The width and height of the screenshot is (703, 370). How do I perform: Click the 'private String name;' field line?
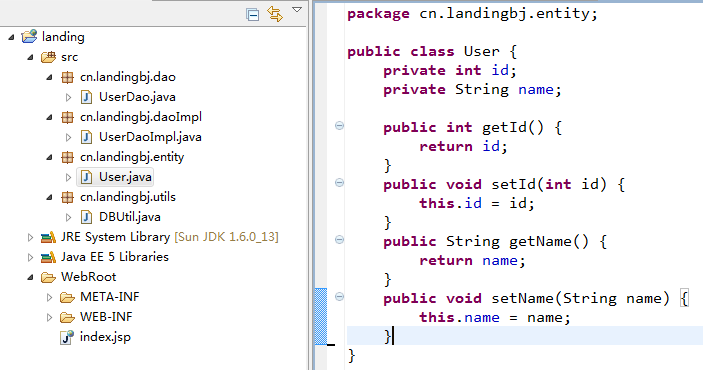473,90
